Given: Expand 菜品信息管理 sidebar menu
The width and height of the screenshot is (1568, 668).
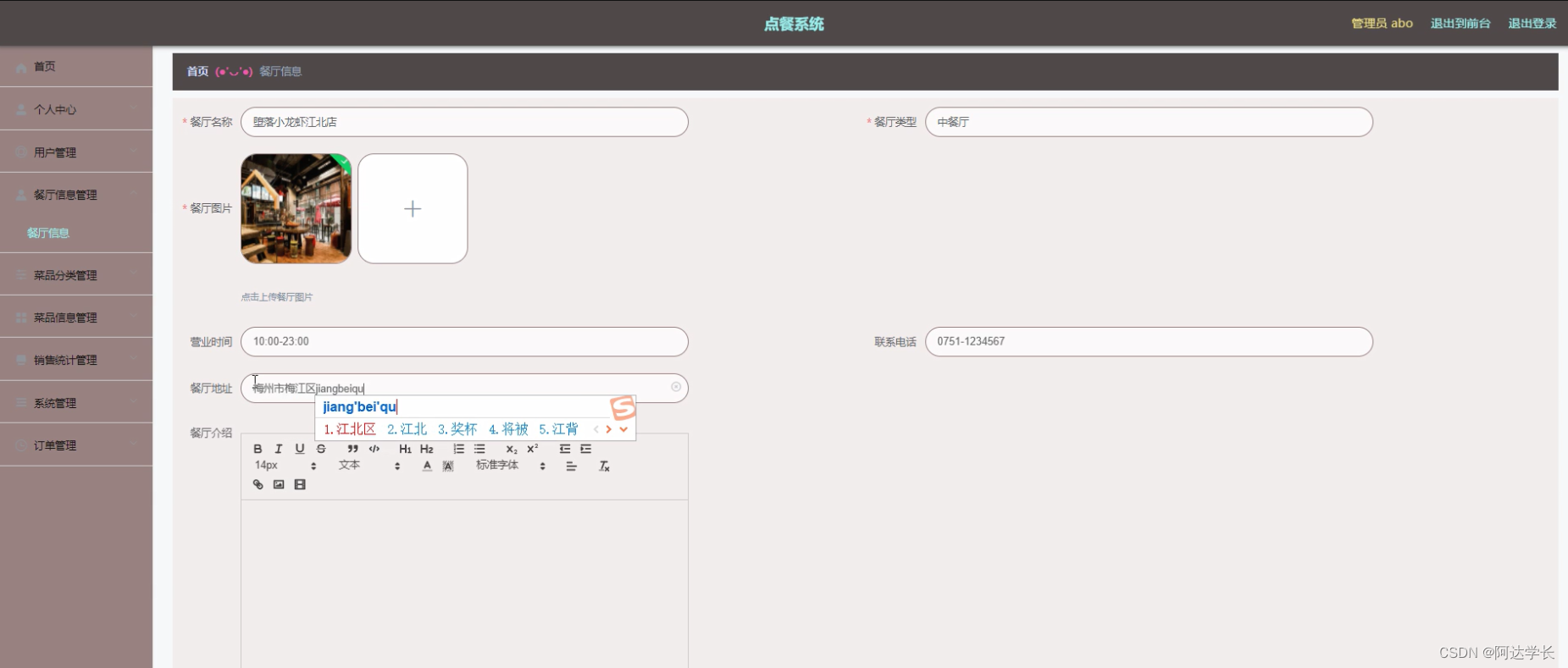Looking at the screenshot, I should click(76, 317).
